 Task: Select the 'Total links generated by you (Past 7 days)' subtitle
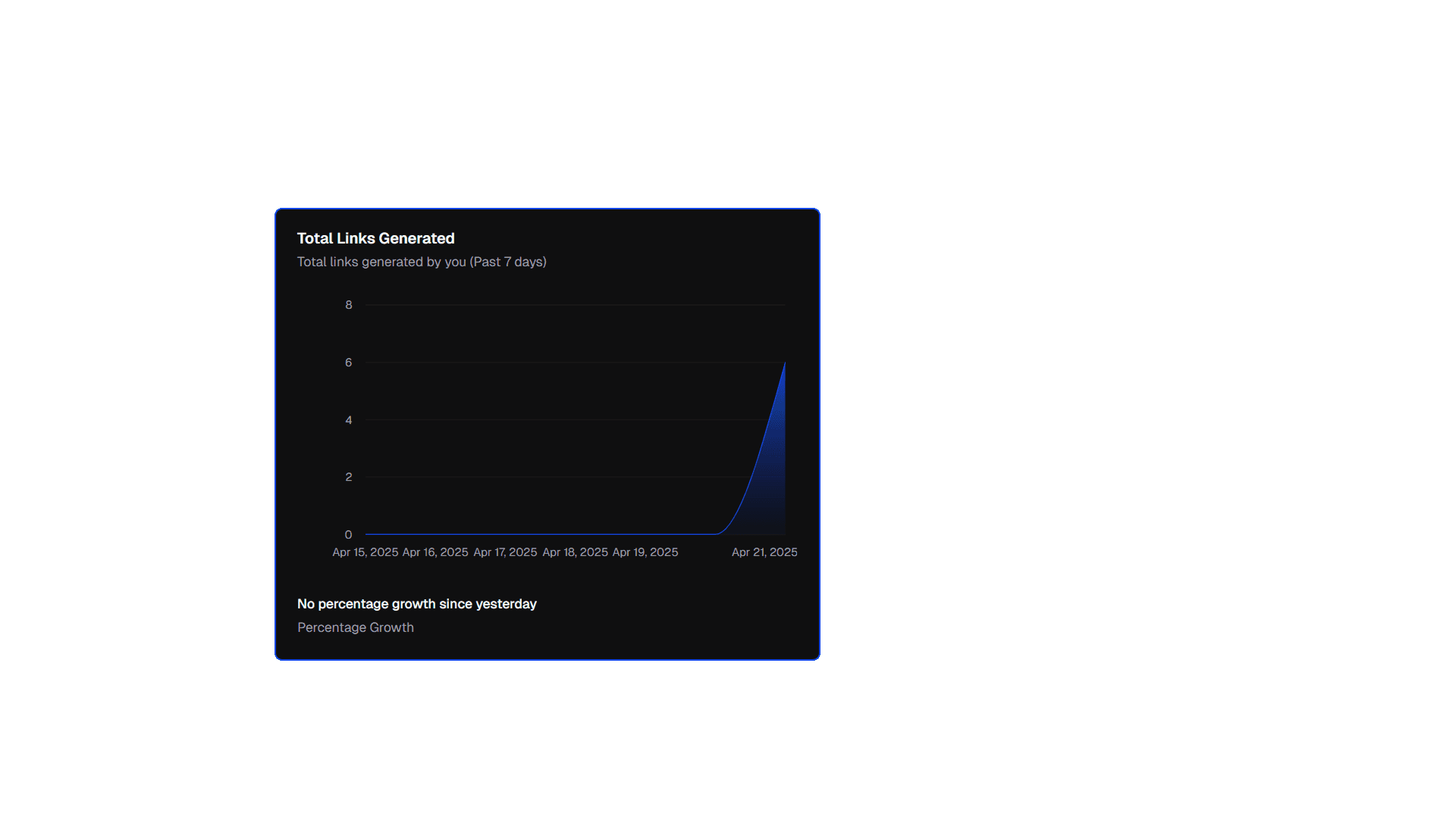coord(422,262)
